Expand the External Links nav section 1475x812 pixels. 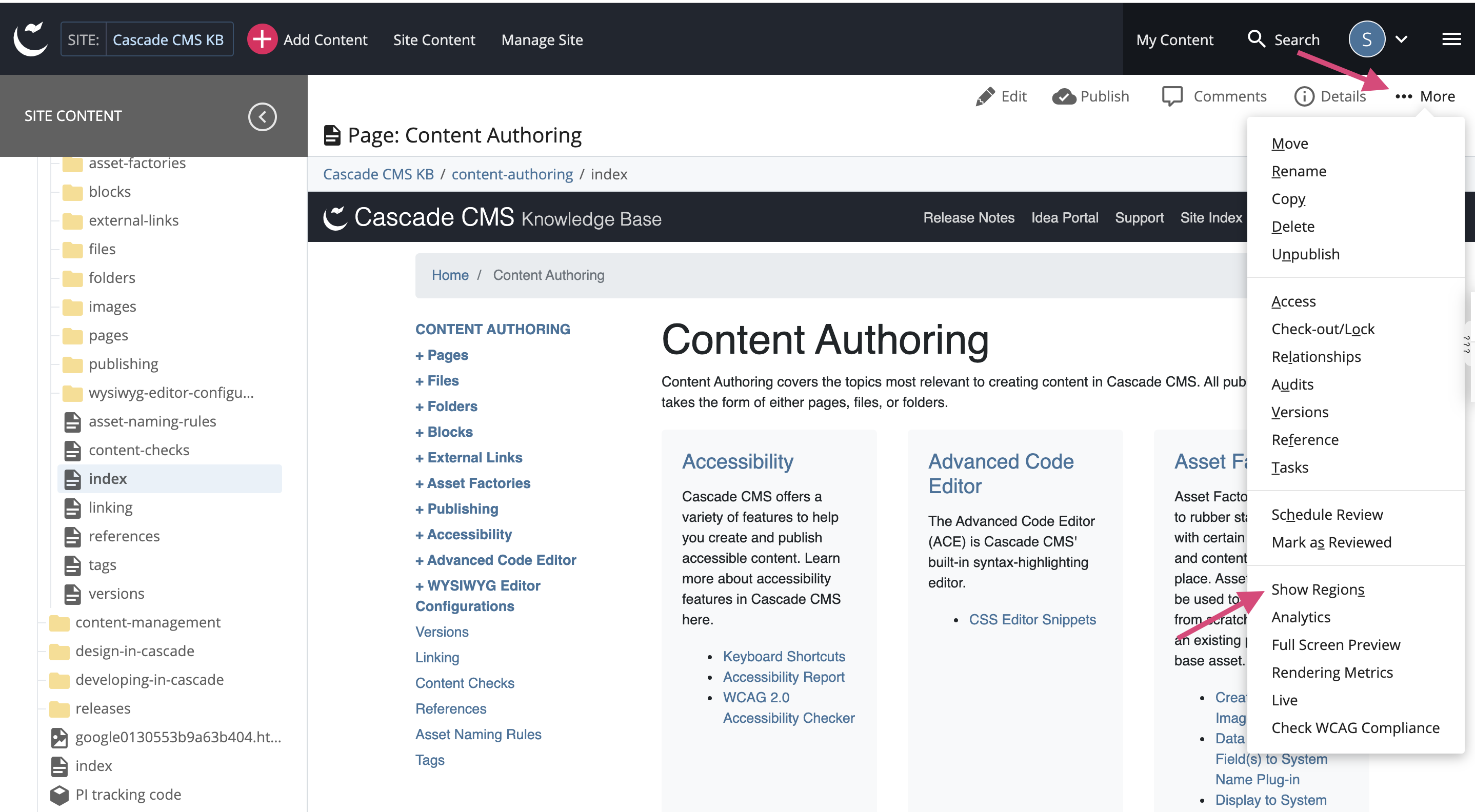pyautogui.click(x=469, y=457)
